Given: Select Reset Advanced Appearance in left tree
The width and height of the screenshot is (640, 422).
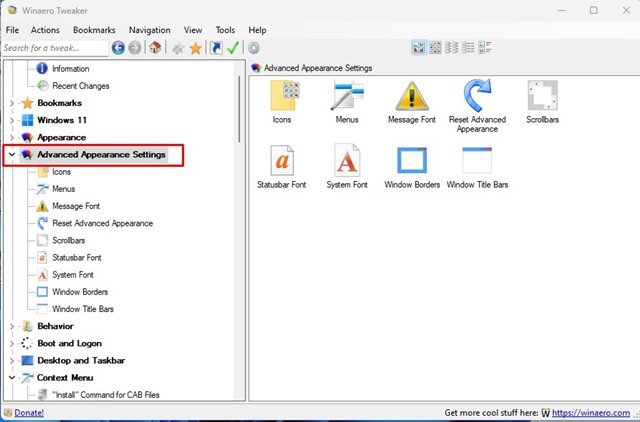Looking at the screenshot, I should point(102,223).
